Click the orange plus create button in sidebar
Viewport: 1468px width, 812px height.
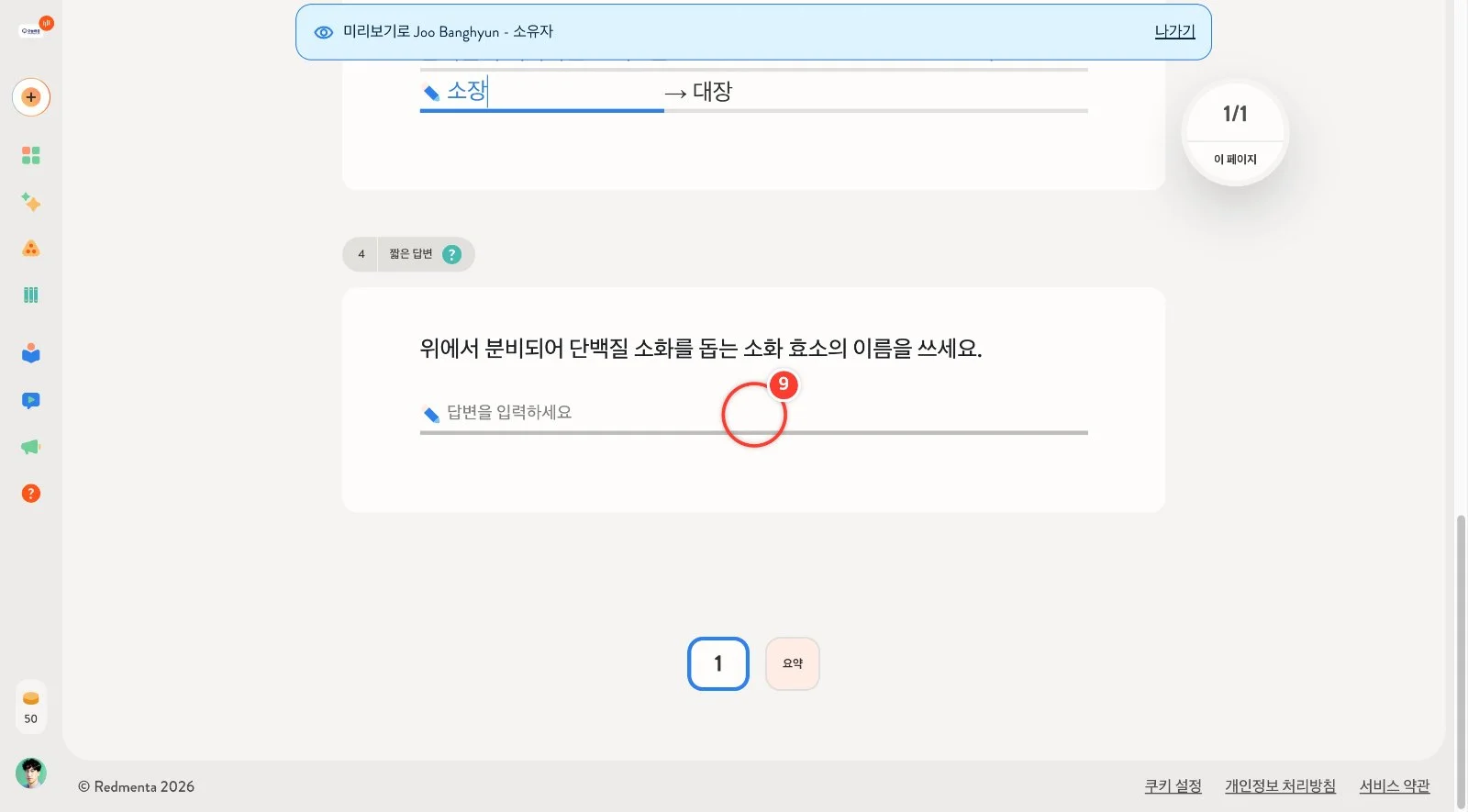(x=31, y=97)
